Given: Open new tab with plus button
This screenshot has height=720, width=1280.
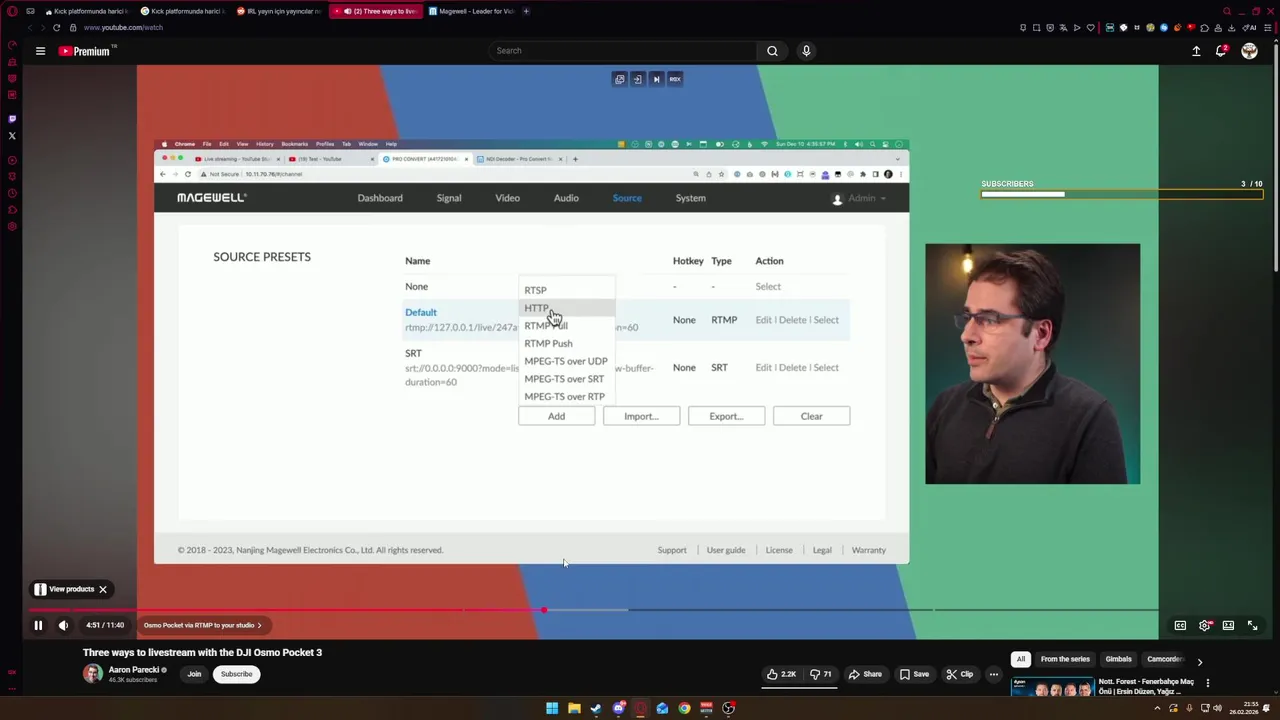Looking at the screenshot, I should click(x=526, y=11).
